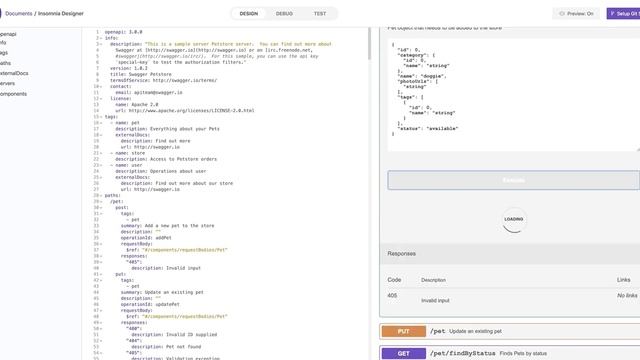This screenshot has height=360, width=640.
Task: Place cursor on version: 1.0.2 line
Action: 130,68
